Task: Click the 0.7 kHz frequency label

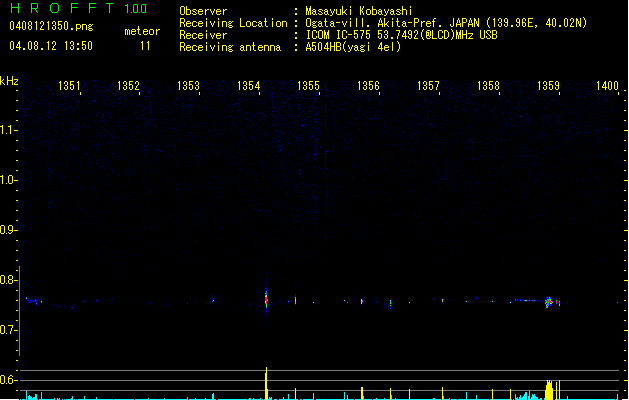Action: [x=8, y=330]
